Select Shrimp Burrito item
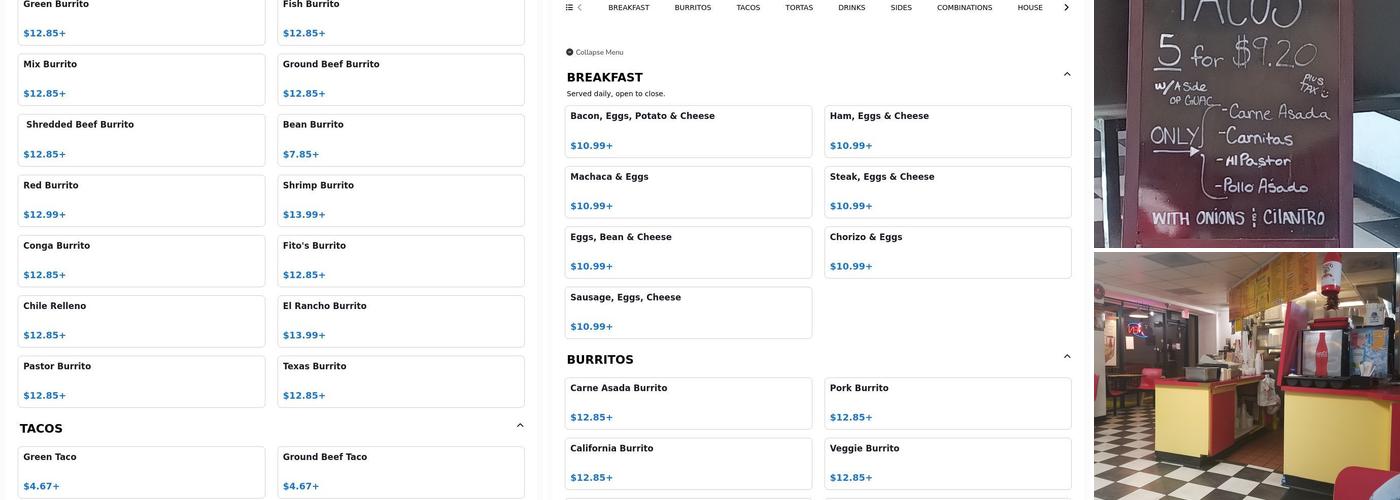Viewport: 1400px width, 500px height. [x=401, y=201]
